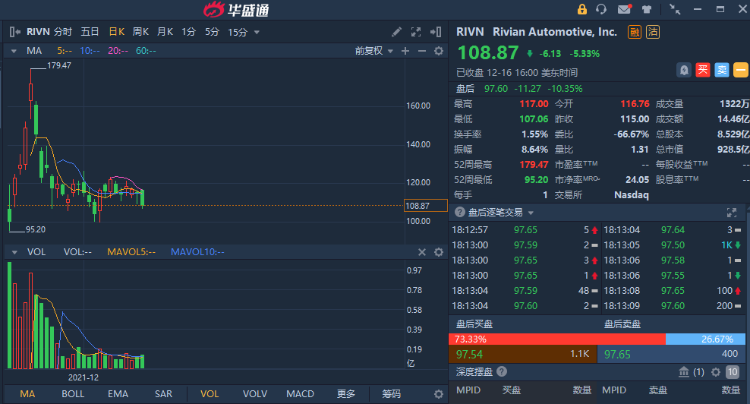This screenshot has height=404, width=750.
Task: Expand chart to fullscreen
Action: click(416, 32)
